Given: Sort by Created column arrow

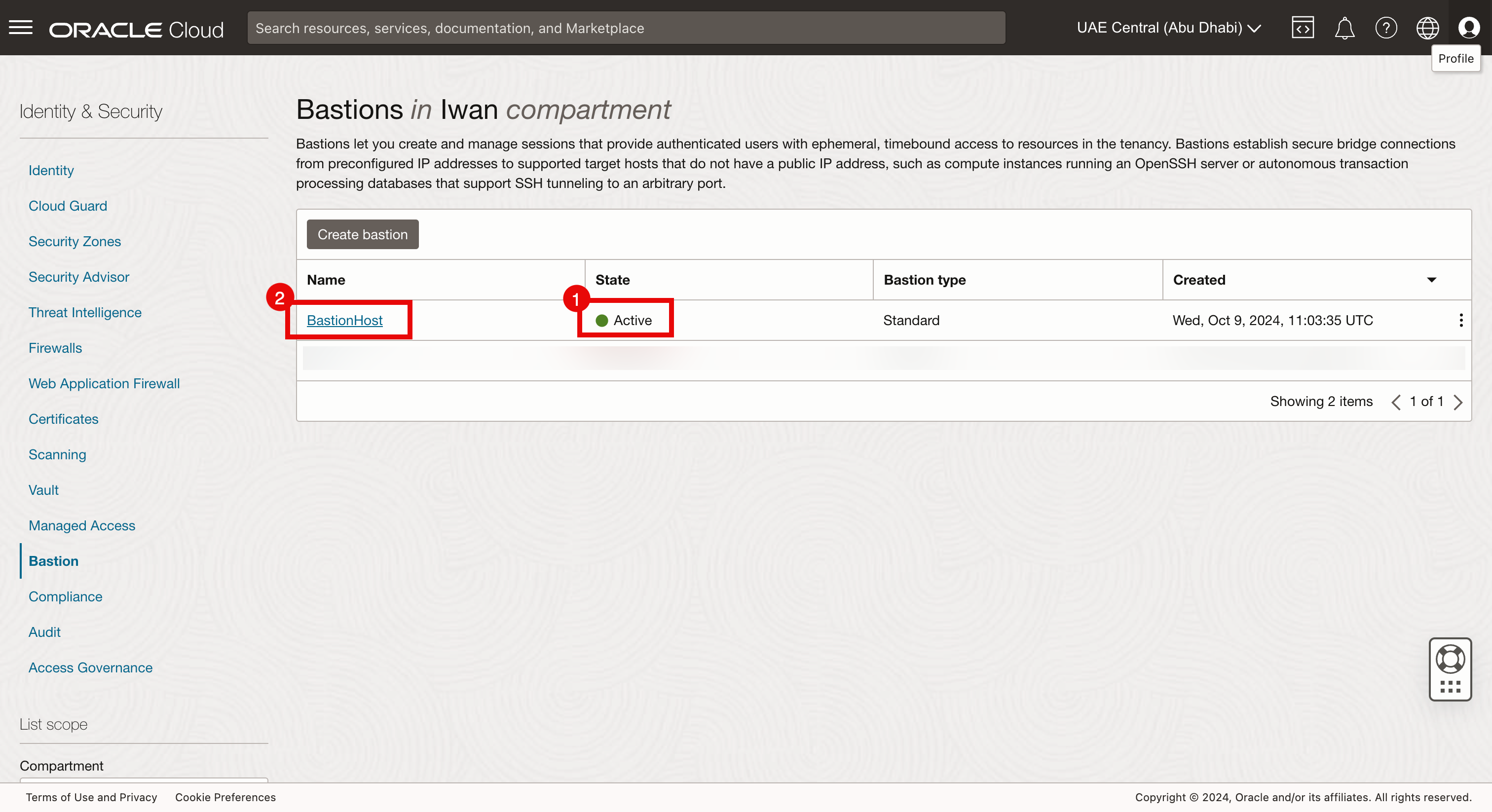Looking at the screenshot, I should click(1431, 280).
